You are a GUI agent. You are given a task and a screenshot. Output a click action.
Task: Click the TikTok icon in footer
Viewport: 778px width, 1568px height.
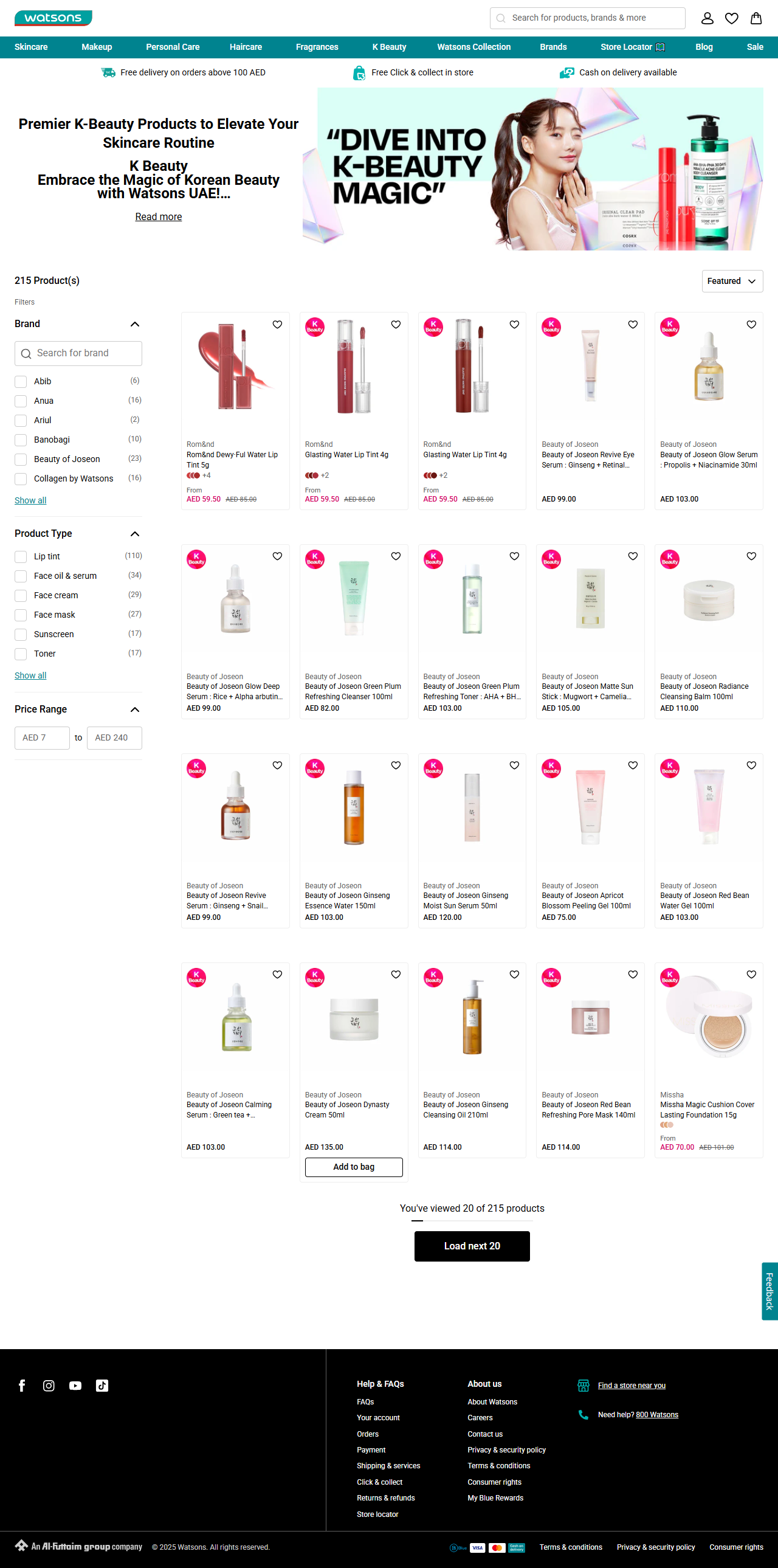102,1386
